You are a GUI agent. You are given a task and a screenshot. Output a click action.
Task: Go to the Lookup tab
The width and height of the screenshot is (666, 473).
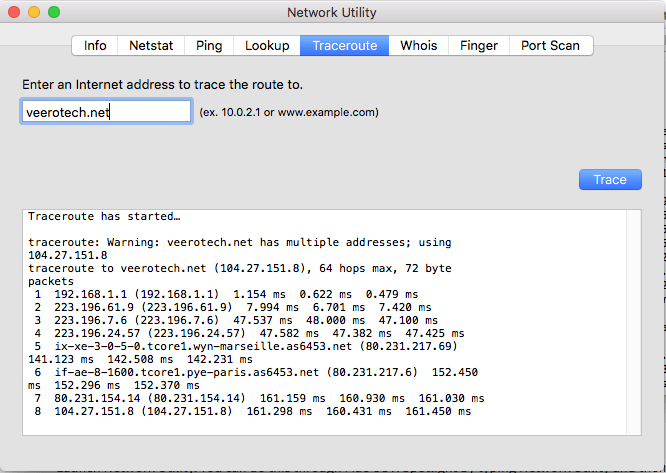point(267,45)
